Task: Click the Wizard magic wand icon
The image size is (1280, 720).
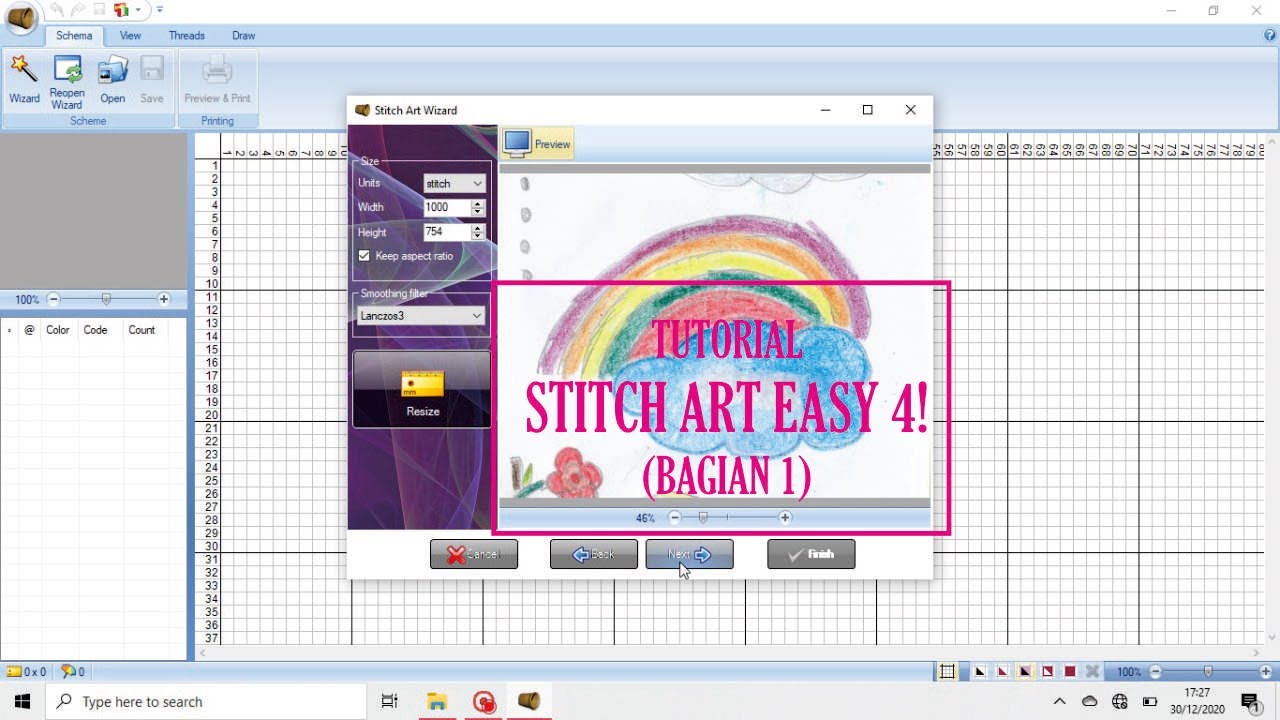Action: pyautogui.click(x=24, y=70)
